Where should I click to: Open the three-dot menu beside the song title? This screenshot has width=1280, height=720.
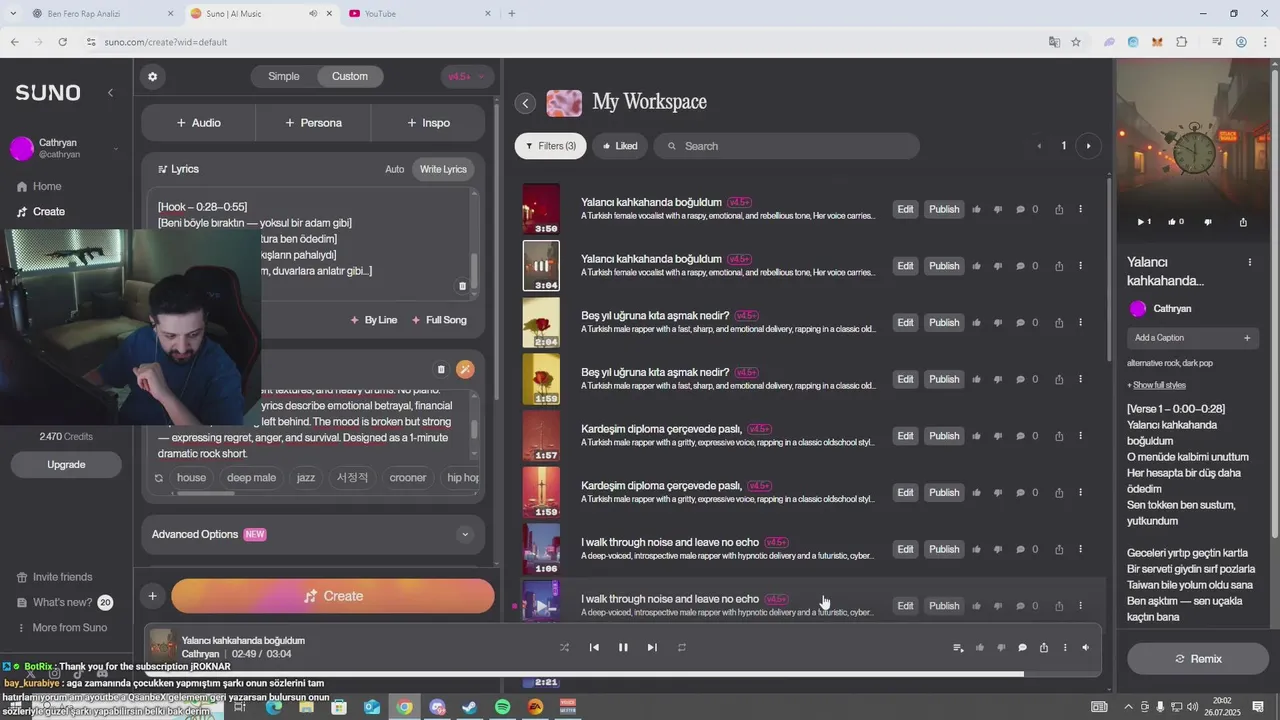[1250, 262]
